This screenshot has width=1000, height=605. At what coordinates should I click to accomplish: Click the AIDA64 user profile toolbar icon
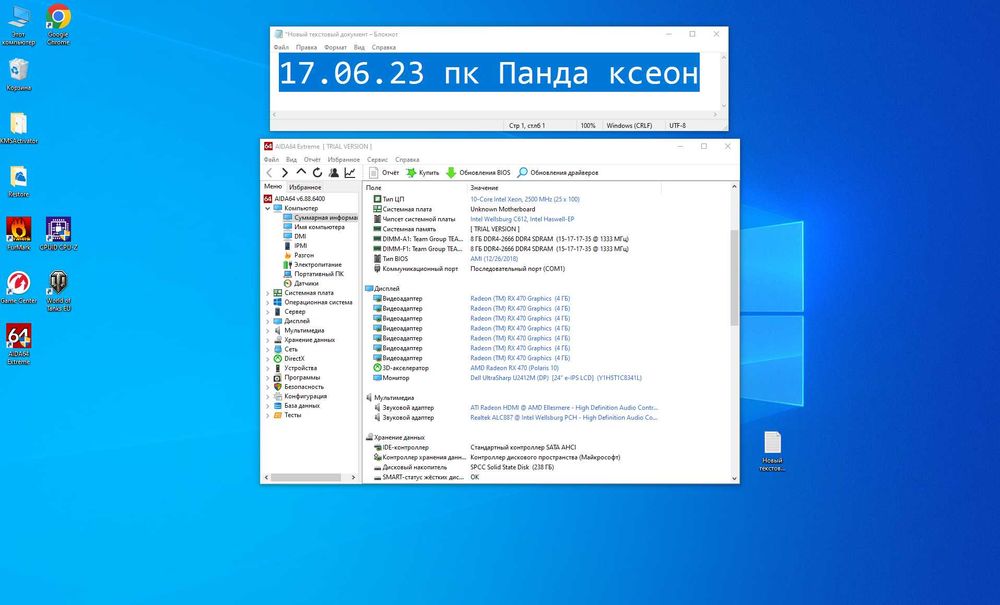point(334,173)
